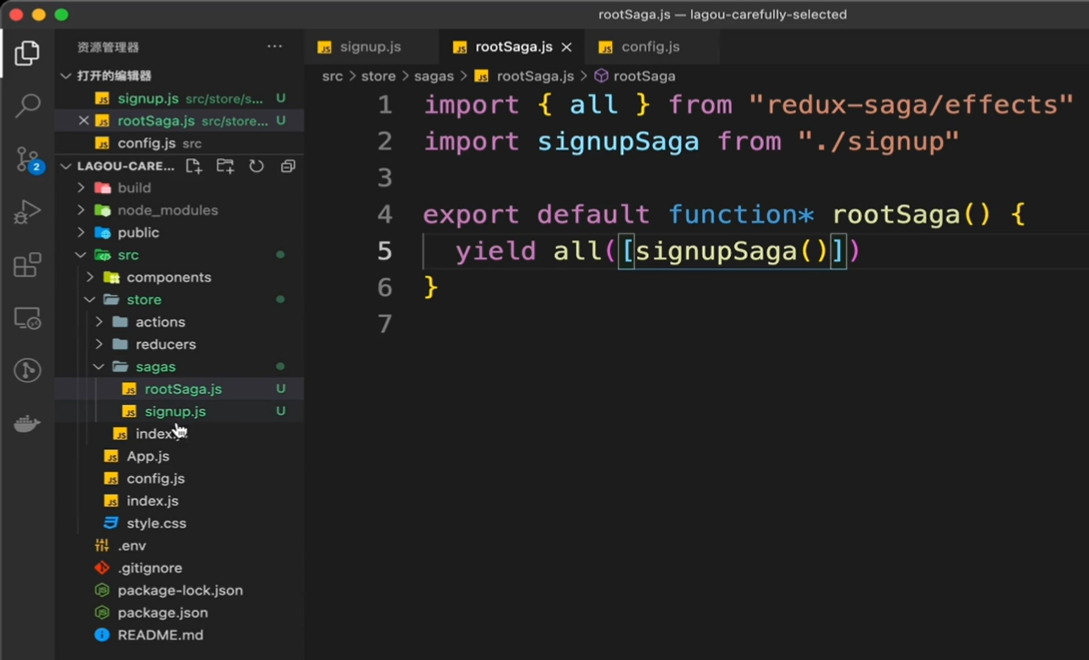Open the Remote Explorer view
The height and width of the screenshot is (660, 1089).
[x=27, y=318]
